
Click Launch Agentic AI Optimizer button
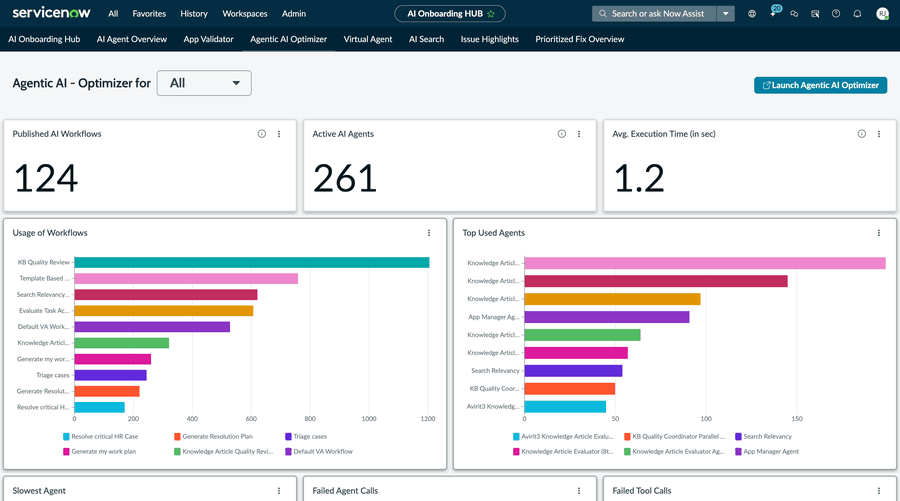820,85
